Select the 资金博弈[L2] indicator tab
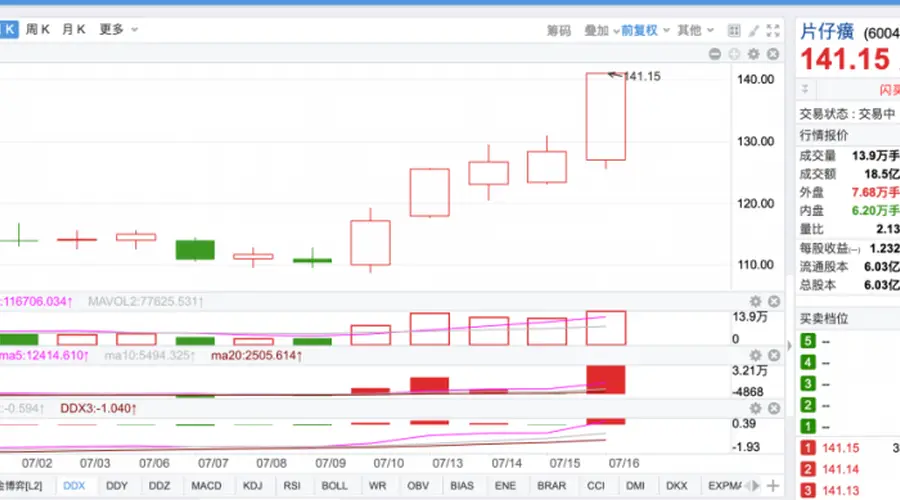 pos(22,486)
